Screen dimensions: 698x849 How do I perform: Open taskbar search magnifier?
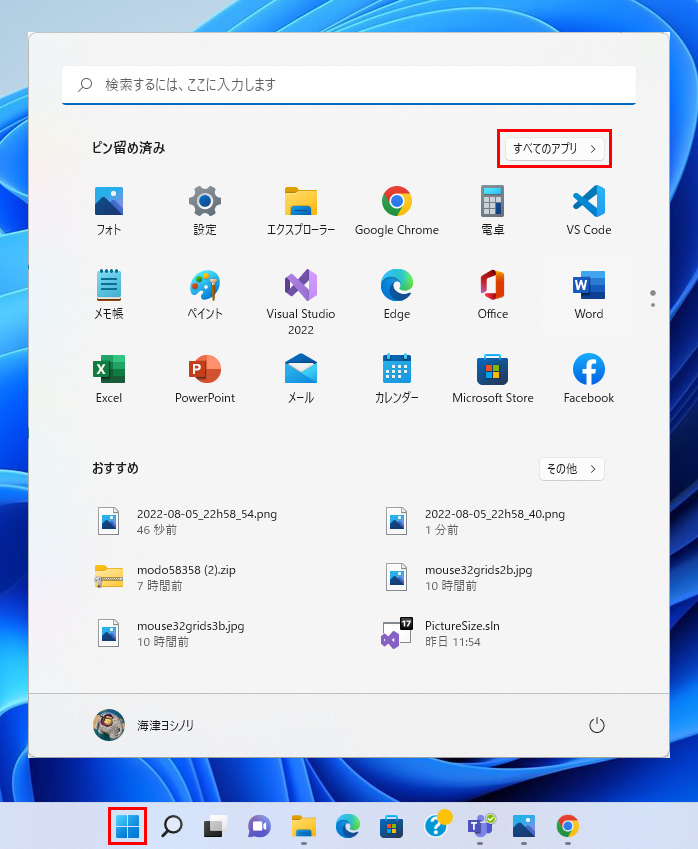coord(172,826)
